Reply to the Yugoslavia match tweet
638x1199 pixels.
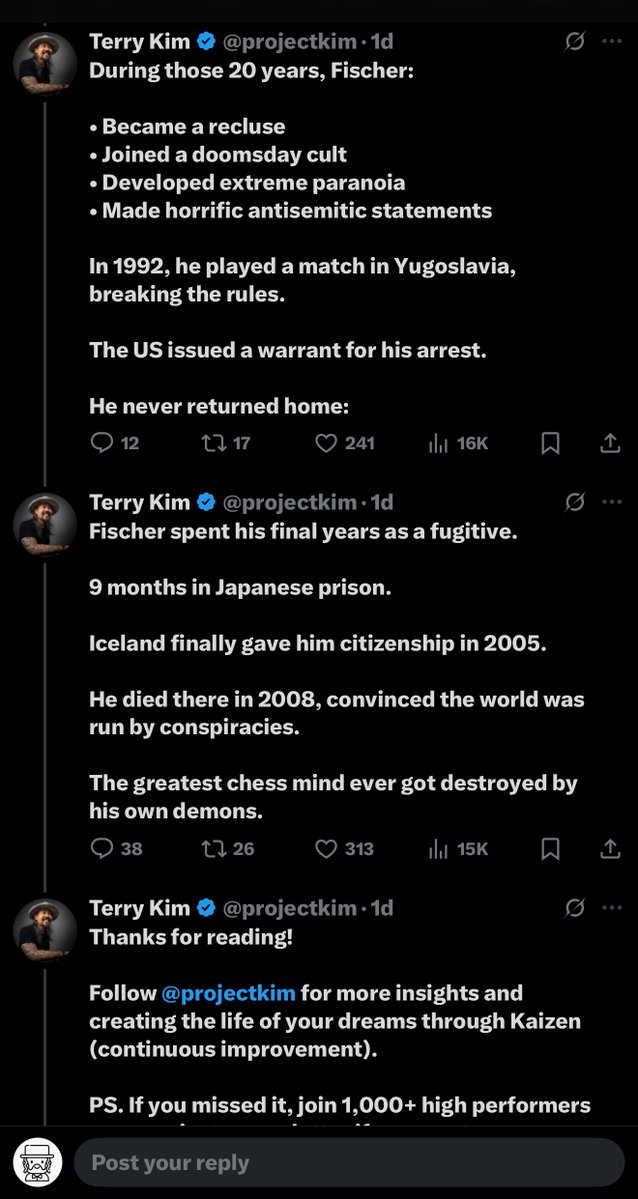(x=103, y=443)
